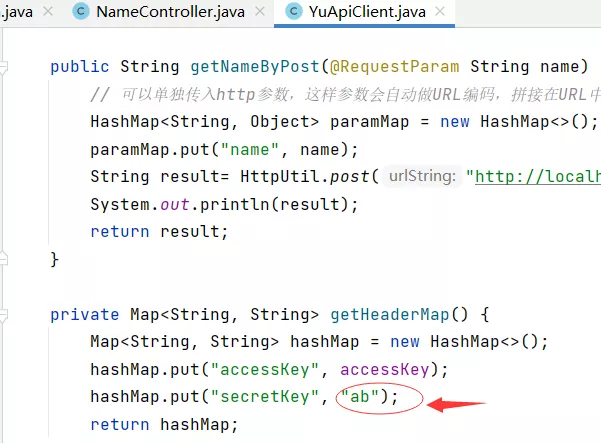This screenshot has height=443, width=601.
Task: Open the http://localh URL link
Action: click(x=538, y=177)
